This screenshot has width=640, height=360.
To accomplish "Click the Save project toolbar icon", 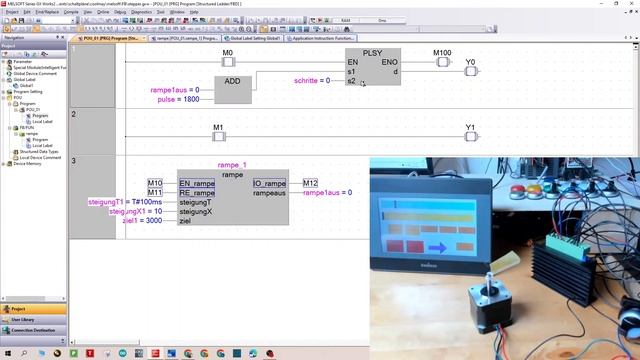I will 21,20.
